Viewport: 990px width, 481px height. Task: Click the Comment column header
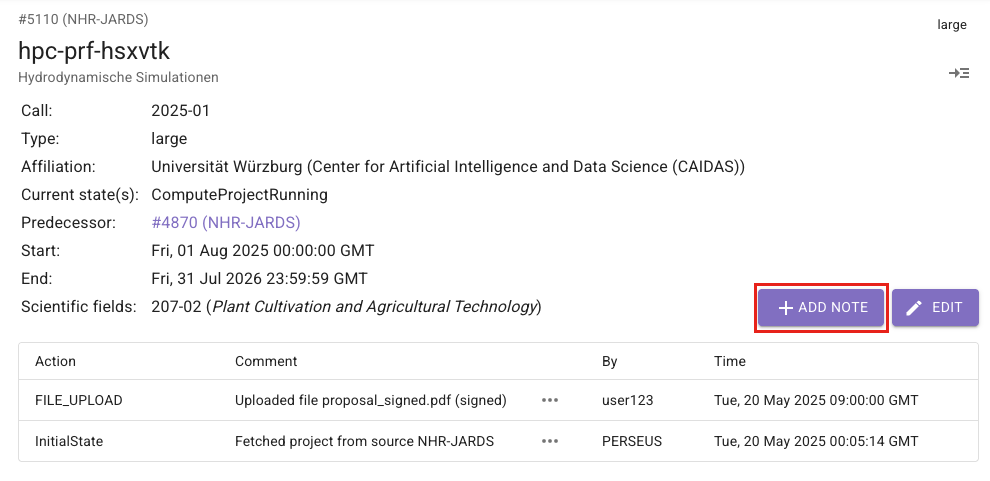[x=266, y=361]
